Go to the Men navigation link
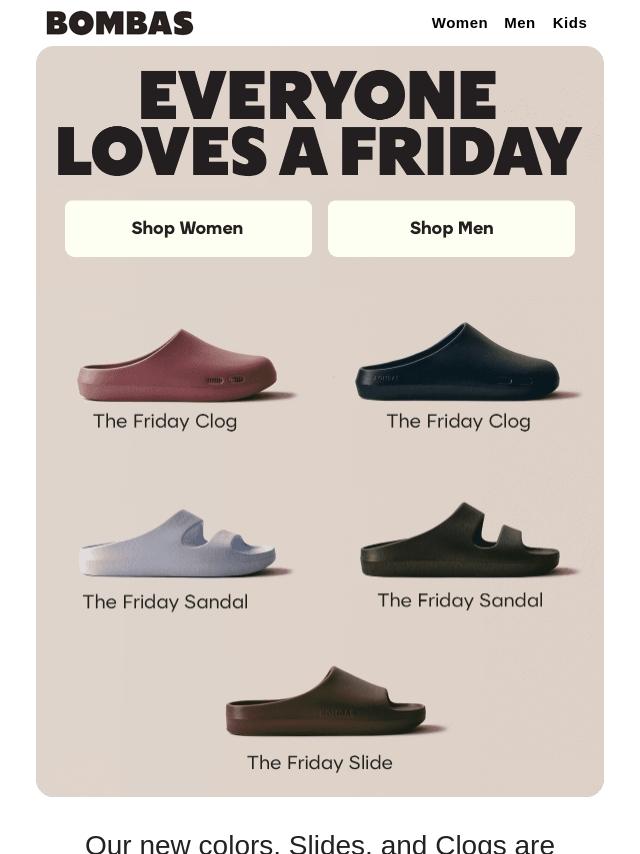Screen dimensions: 640x854 (519, 23)
